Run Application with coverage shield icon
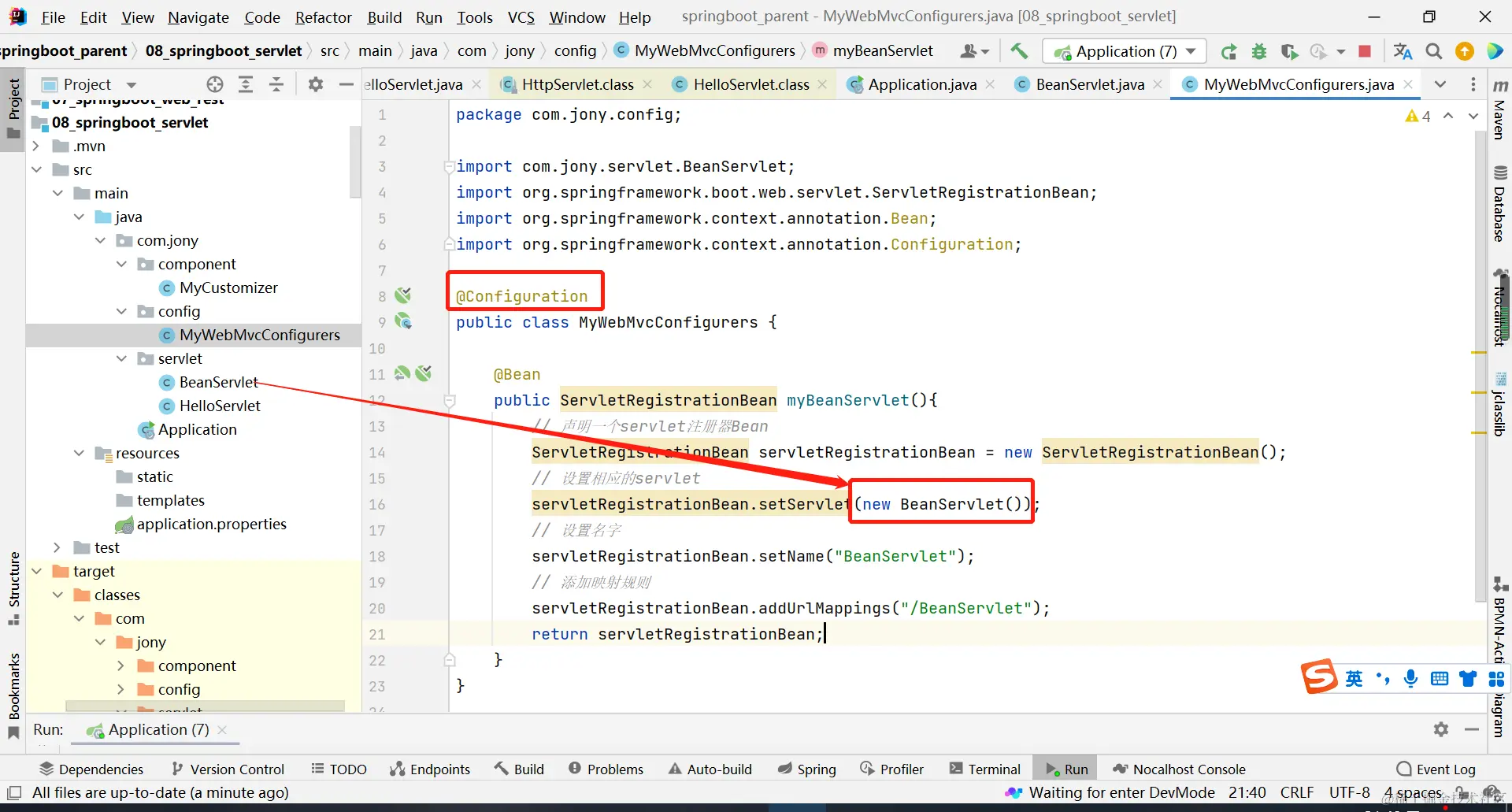The height and width of the screenshot is (812, 1512). (1289, 52)
